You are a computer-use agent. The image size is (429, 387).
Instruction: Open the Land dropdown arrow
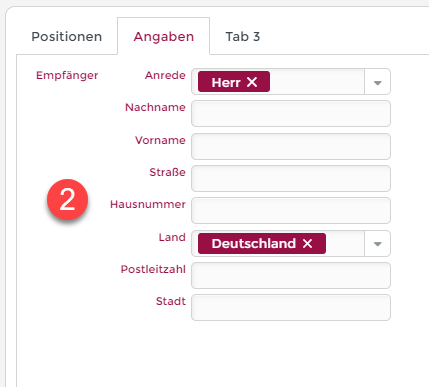click(377, 244)
